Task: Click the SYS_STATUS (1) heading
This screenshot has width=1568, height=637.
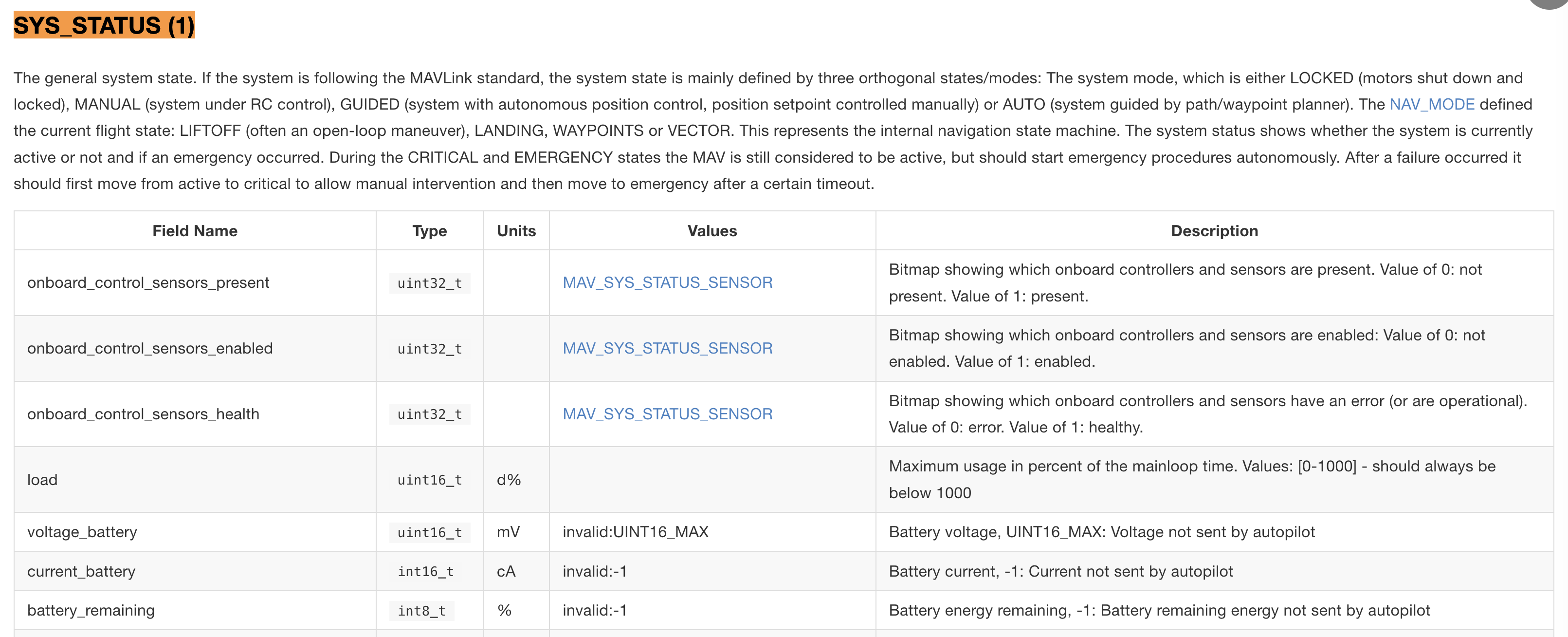Action: point(104,25)
